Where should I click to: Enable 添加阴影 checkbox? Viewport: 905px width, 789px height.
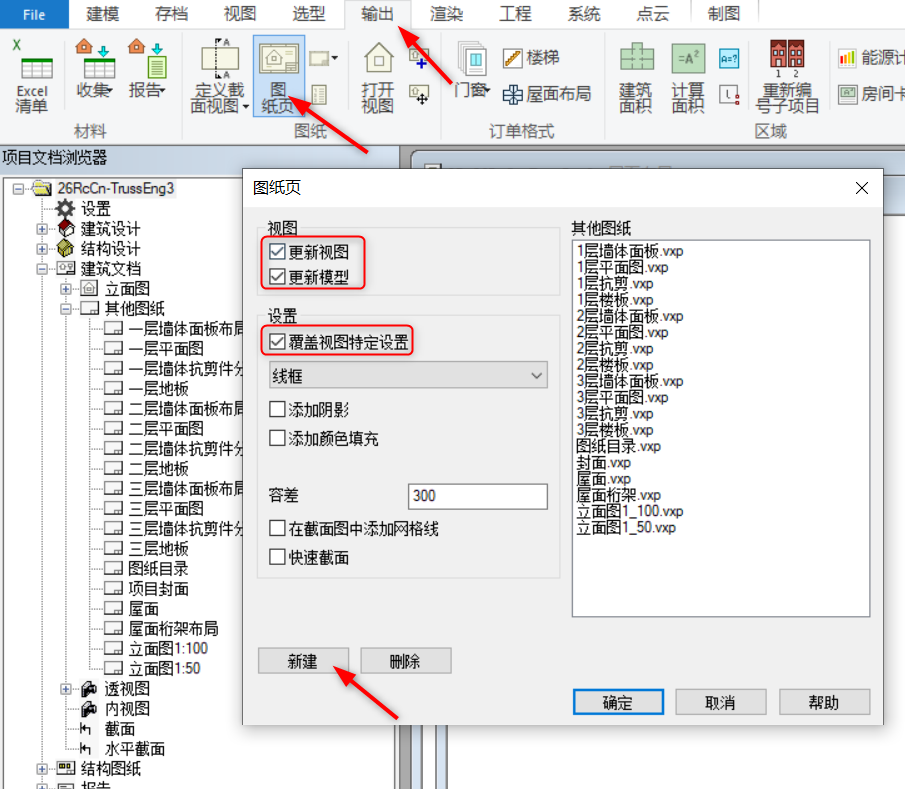point(277,409)
